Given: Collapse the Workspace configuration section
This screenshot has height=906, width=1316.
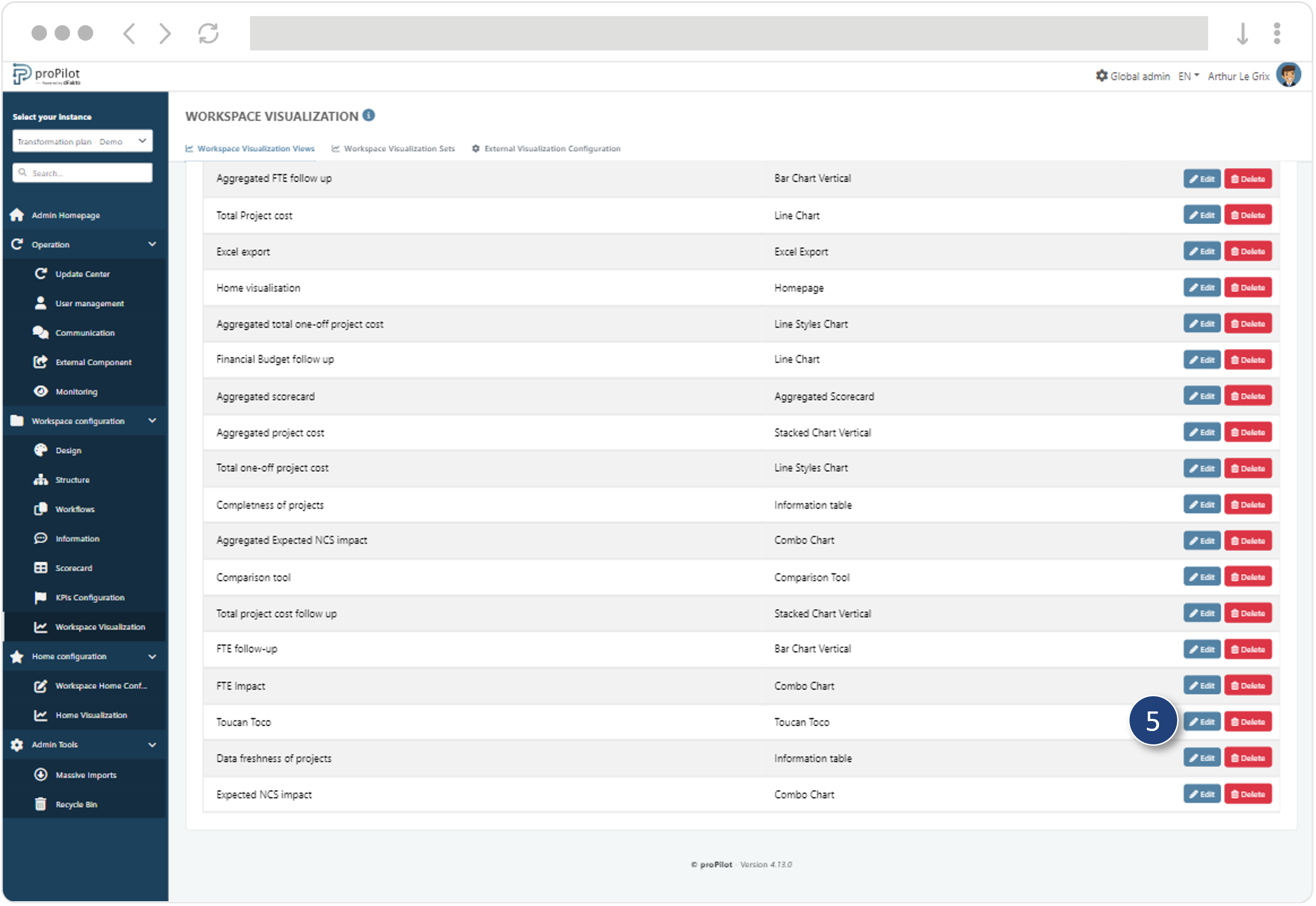Looking at the screenshot, I should [152, 421].
